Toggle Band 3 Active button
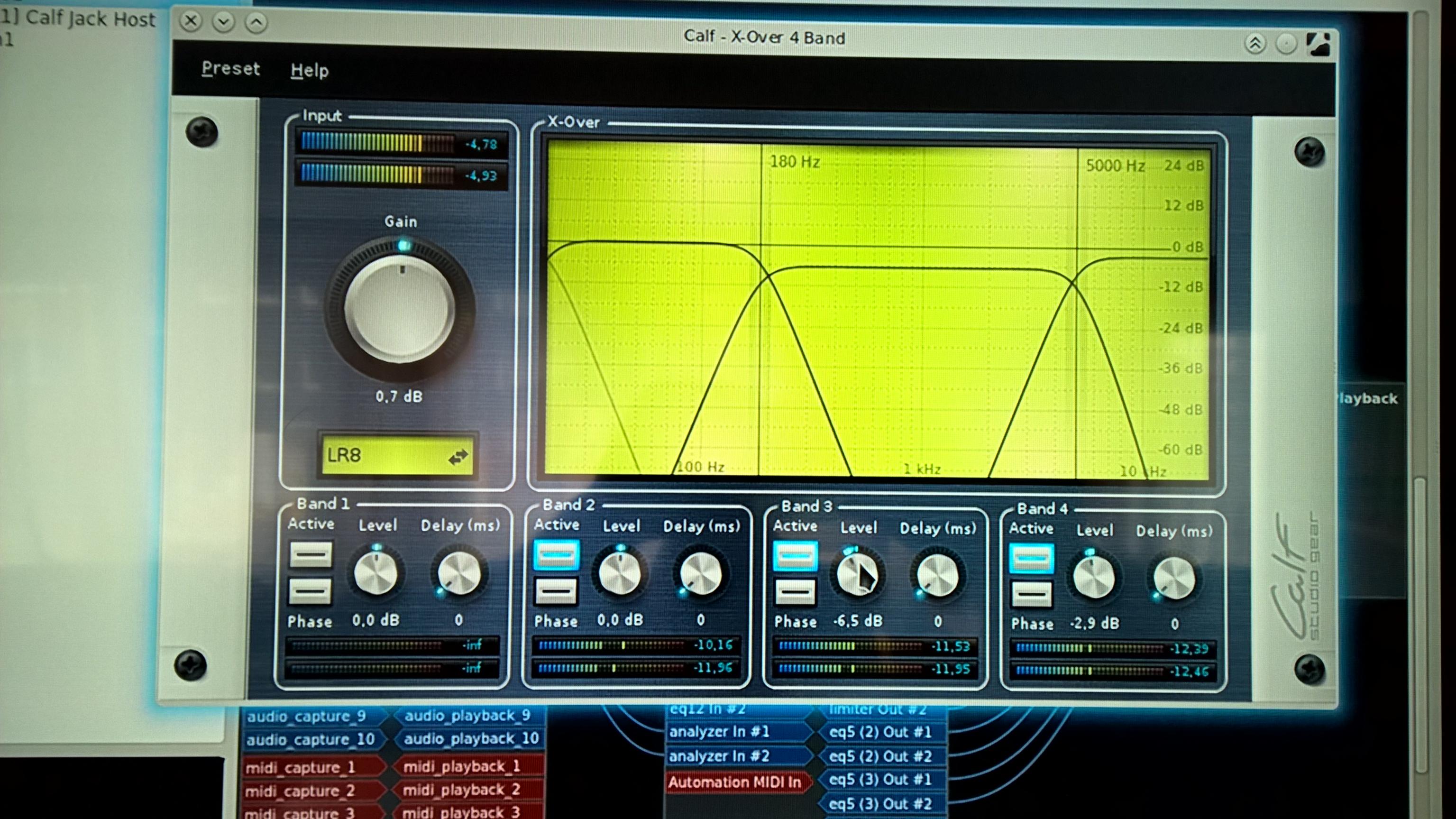The width and height of the screenshot is (1456, 819). pyautogui.click(x=795, y=557)
